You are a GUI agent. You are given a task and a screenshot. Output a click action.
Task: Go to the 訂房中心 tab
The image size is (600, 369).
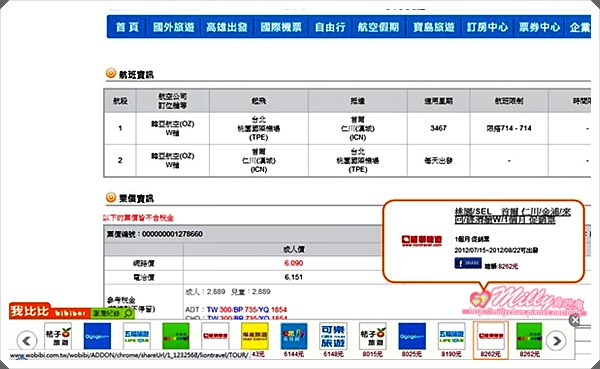[487, 27]
